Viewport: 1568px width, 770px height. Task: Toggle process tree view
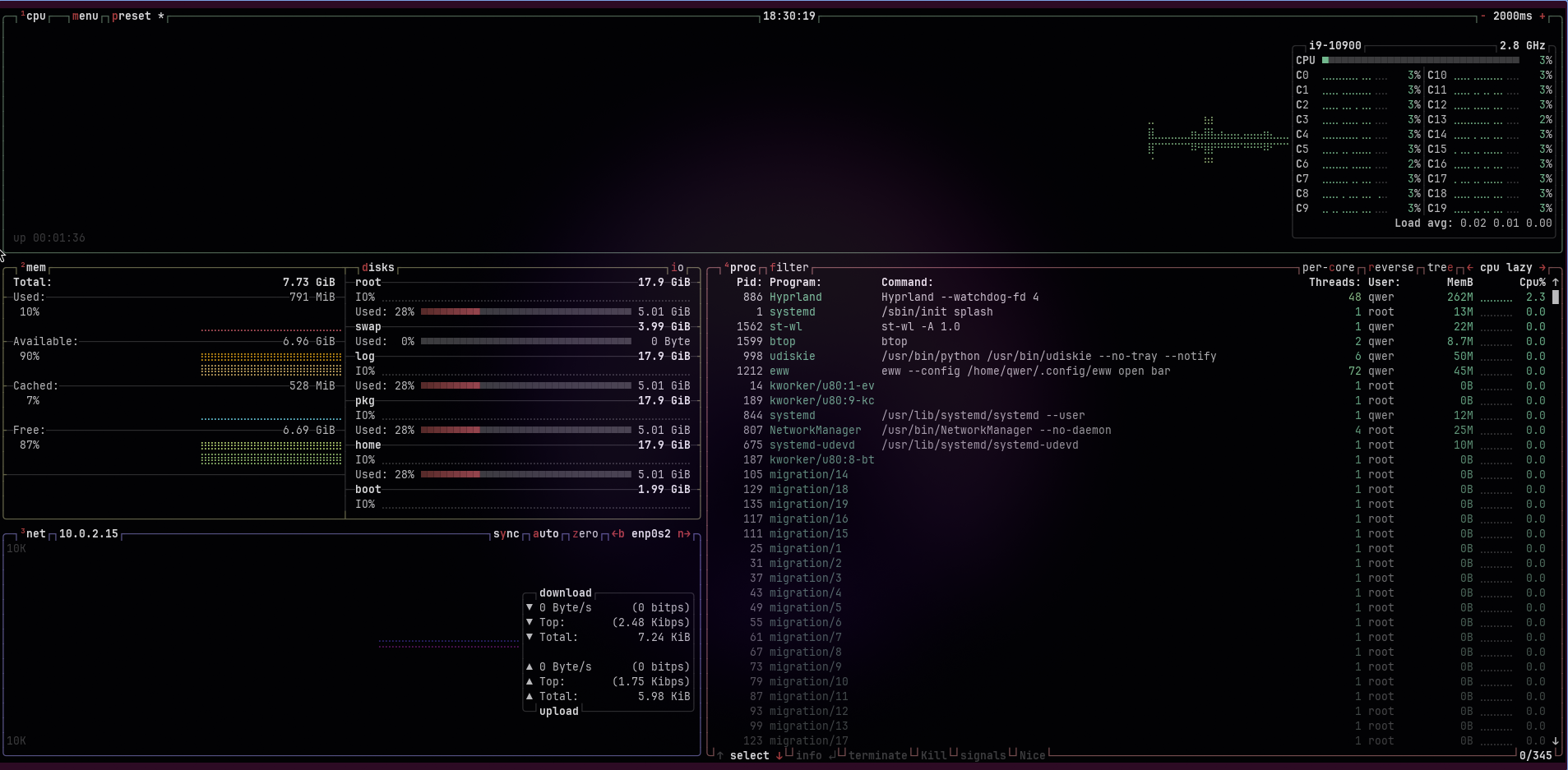(x=1440, y=268)
